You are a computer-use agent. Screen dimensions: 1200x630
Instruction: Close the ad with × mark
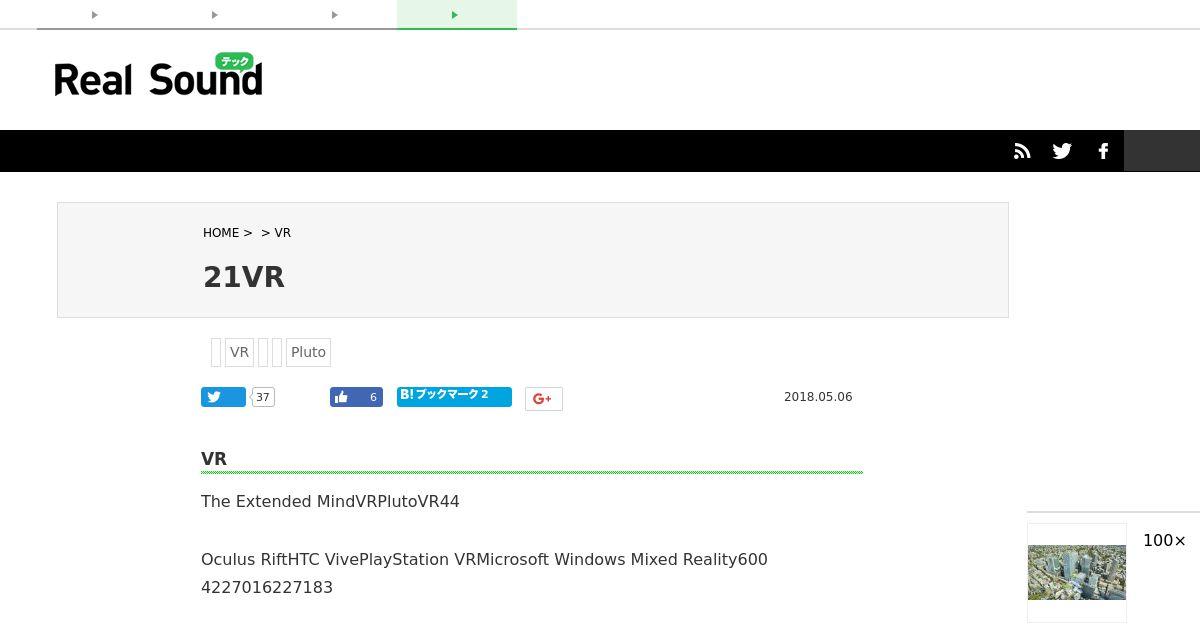pos(1181,541)
